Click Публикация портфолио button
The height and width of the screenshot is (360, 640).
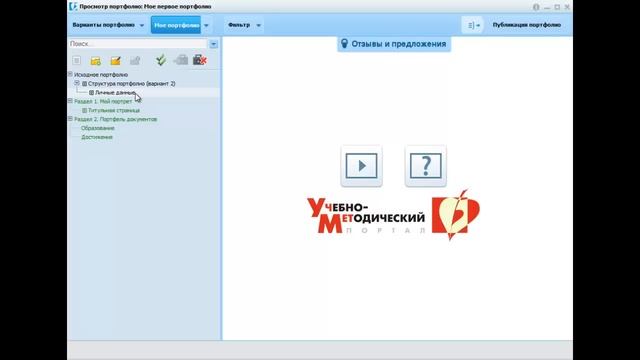(x=527, y=25)
